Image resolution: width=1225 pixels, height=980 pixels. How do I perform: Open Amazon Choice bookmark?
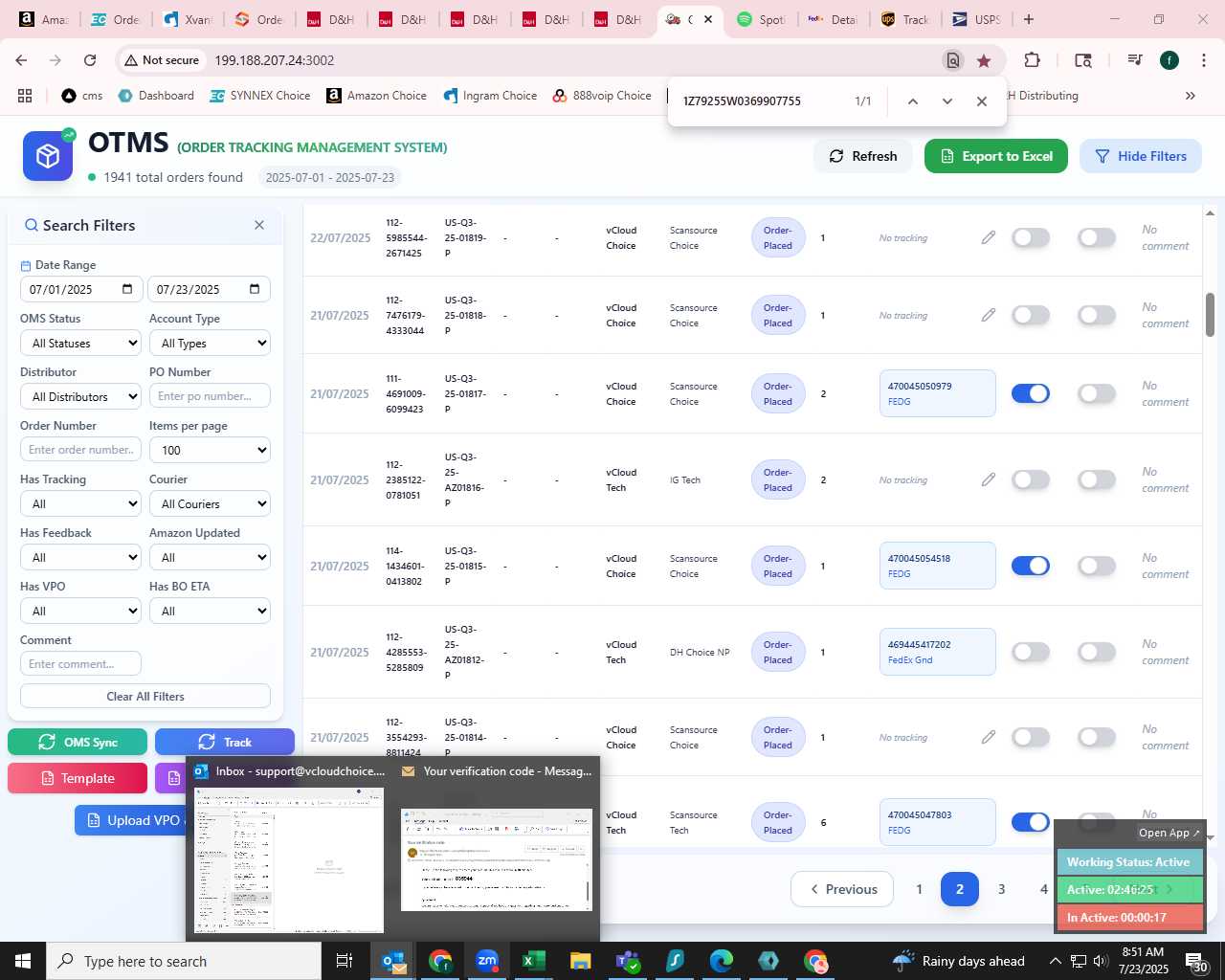tap(376, 96)
